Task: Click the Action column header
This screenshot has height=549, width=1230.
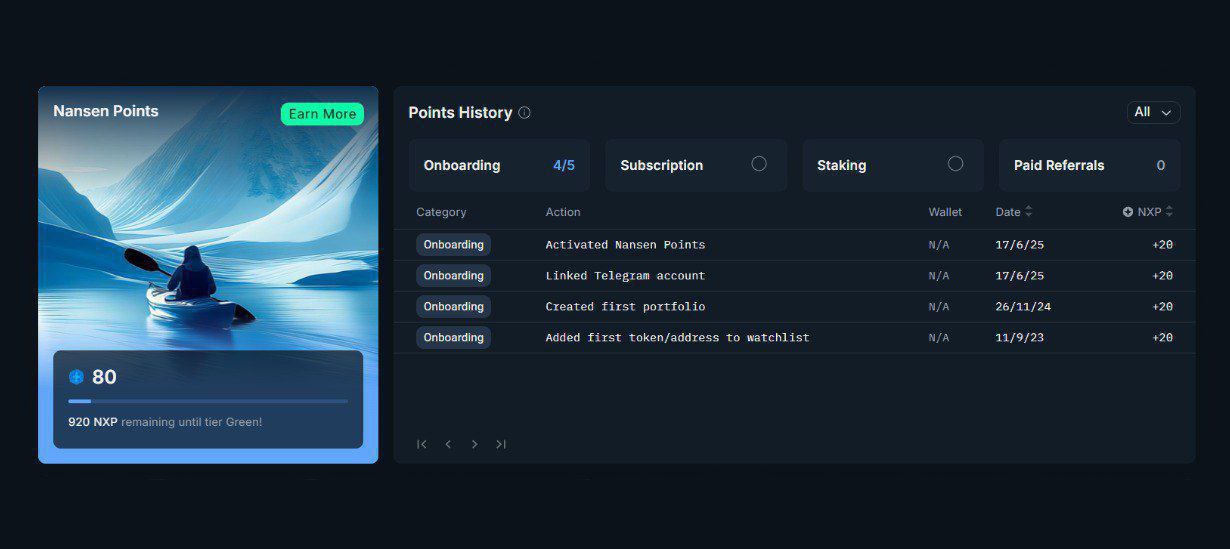Action: [563, 212]
